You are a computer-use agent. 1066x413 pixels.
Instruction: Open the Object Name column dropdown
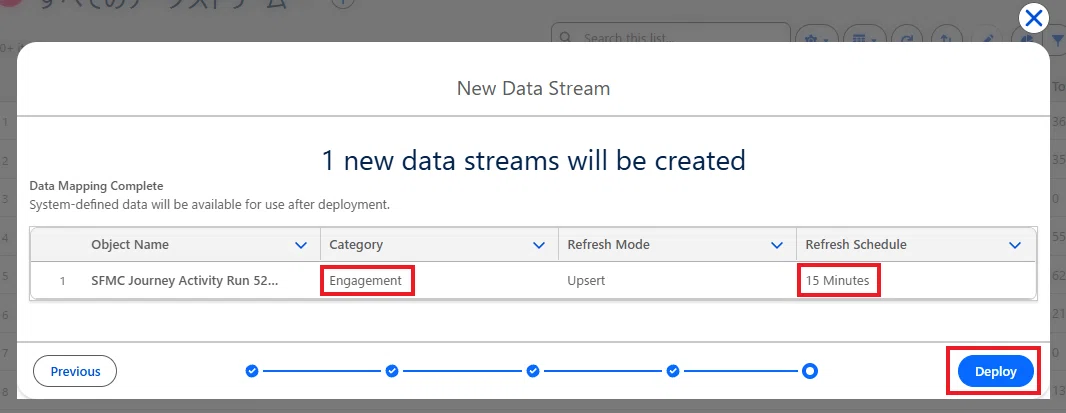pos(301,245)
